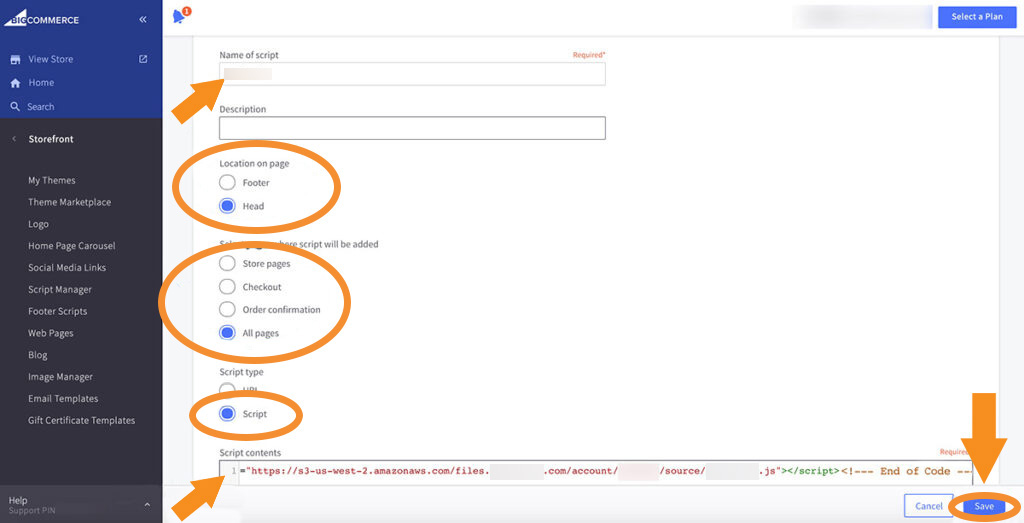This screenshot has width=1024, height=523.
Task: Click the Storefront section heading
Action: (51, 139)
